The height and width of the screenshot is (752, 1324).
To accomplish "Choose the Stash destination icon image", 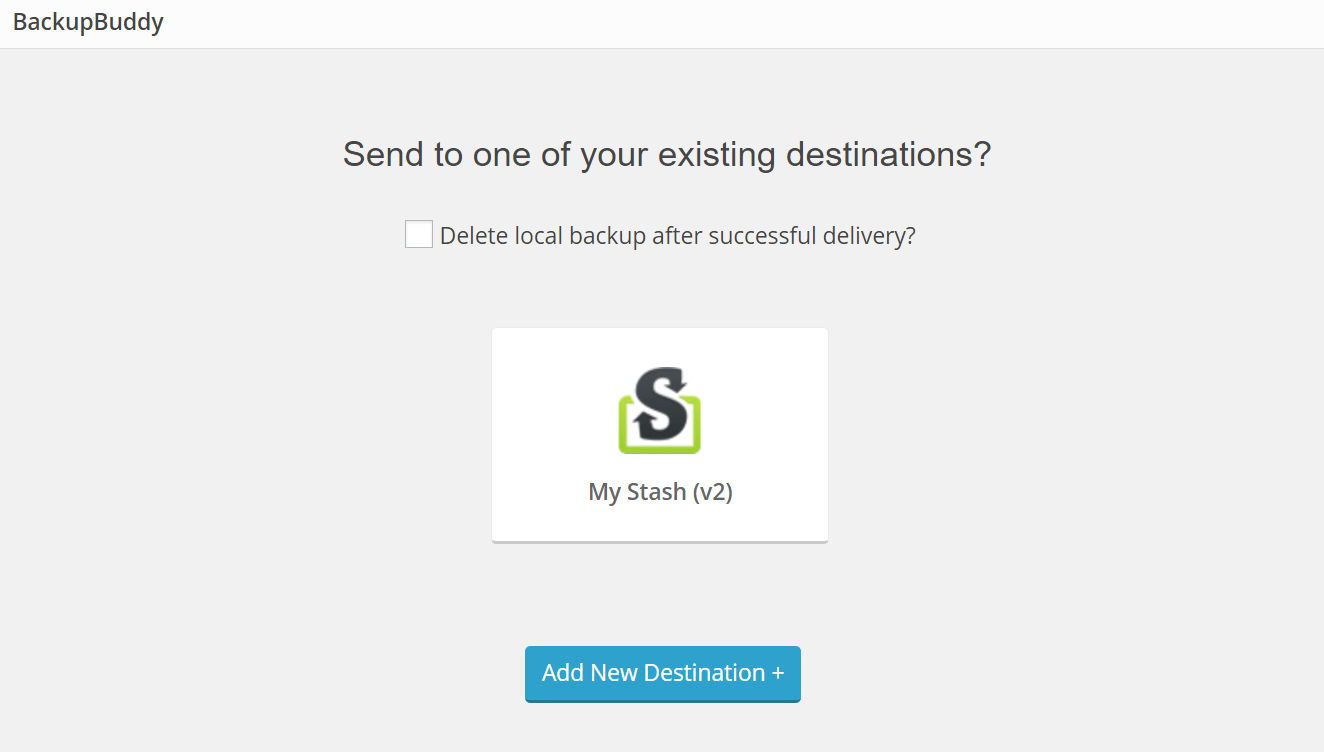I will [x=660, y=410].
